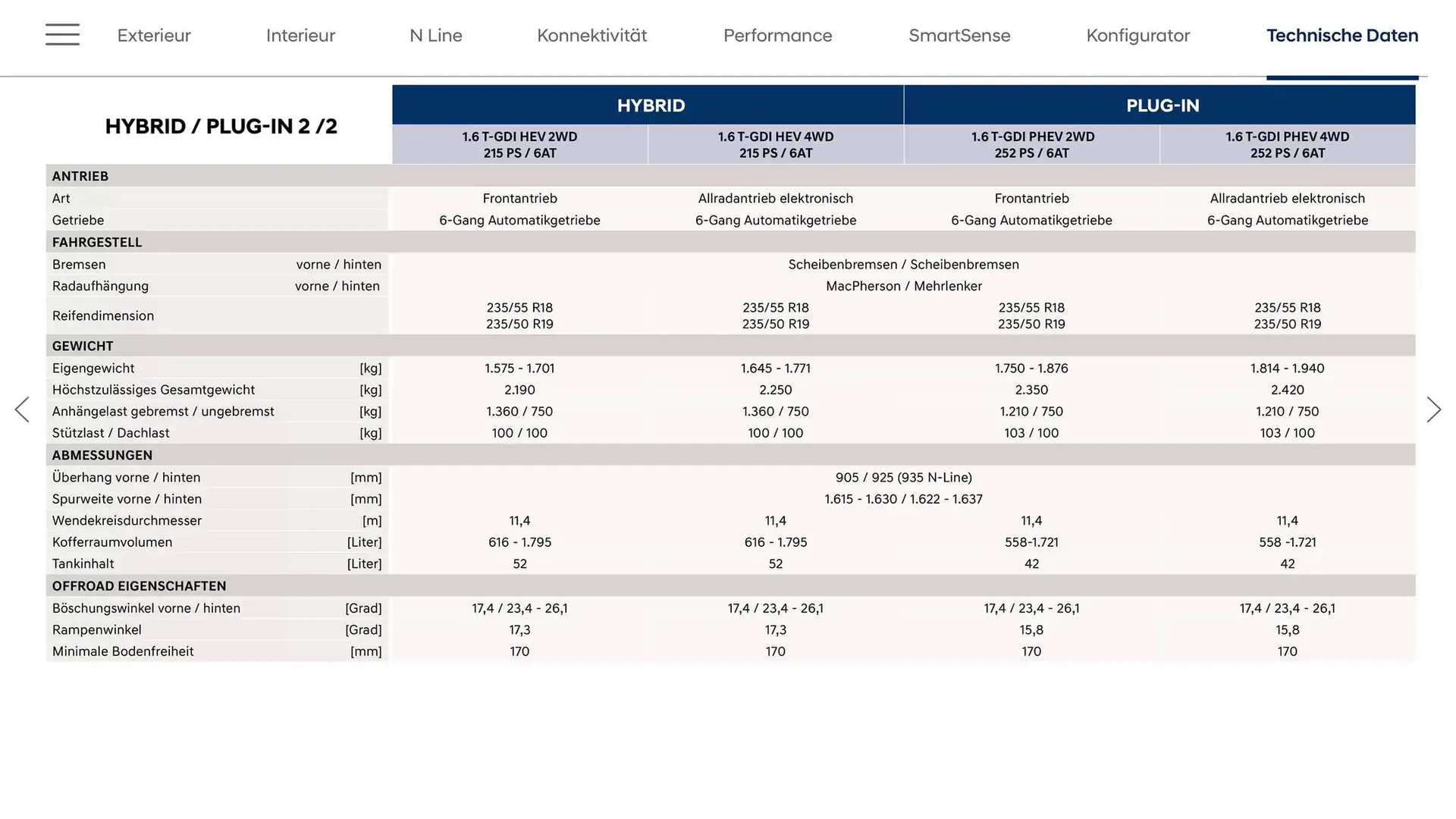1456x819 pixels.
Task: Click the PLUG-IN column header
Action: (x=1163, y=105)
